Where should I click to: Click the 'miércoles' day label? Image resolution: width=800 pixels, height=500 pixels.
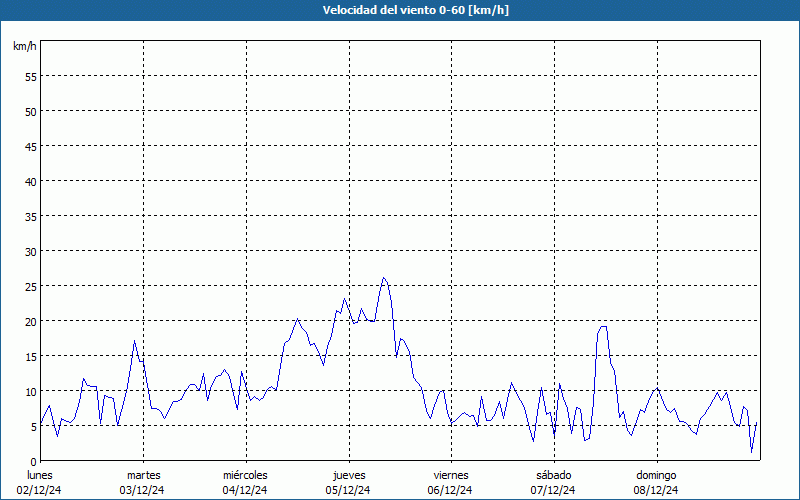click(245, 475)
